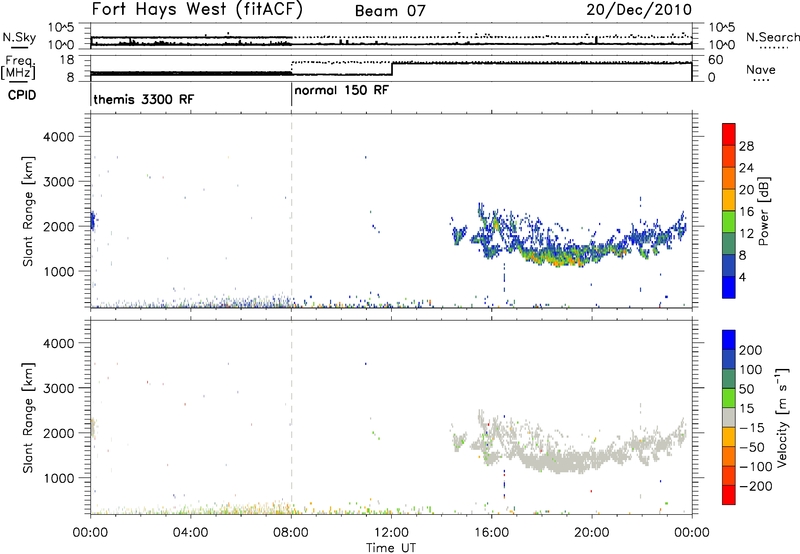This screenshot has height=554, width=800.
Task: Click the "−200" label on the velocity color bar
Action: click(756, 486)
